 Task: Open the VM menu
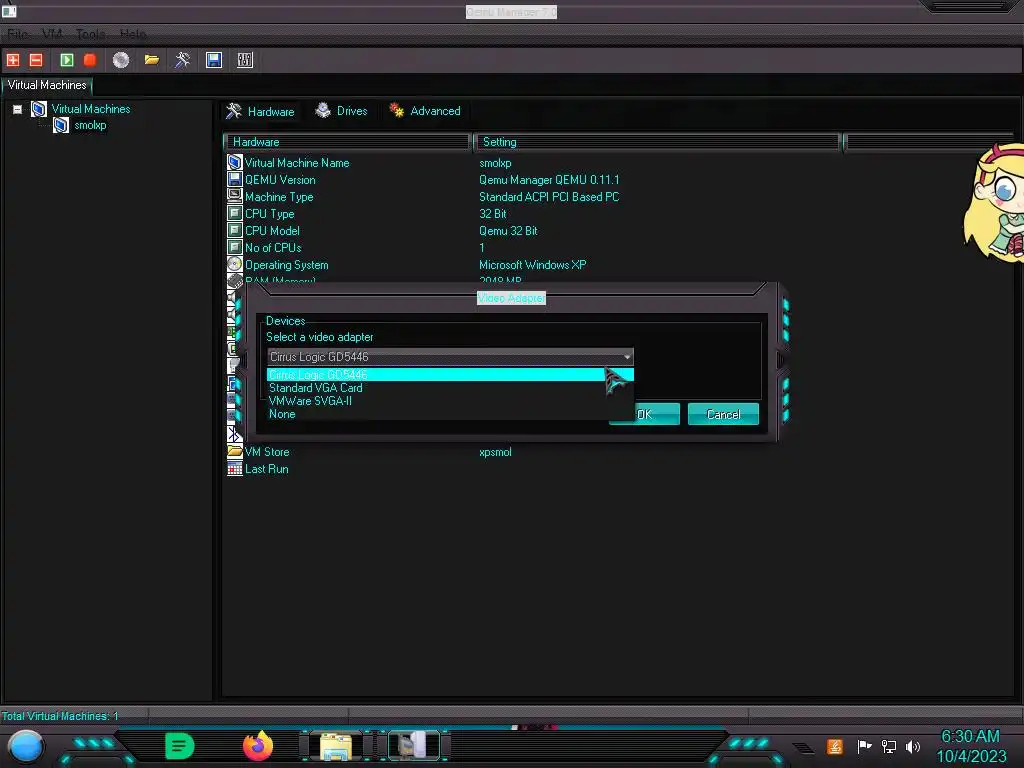tap(52, 34)
